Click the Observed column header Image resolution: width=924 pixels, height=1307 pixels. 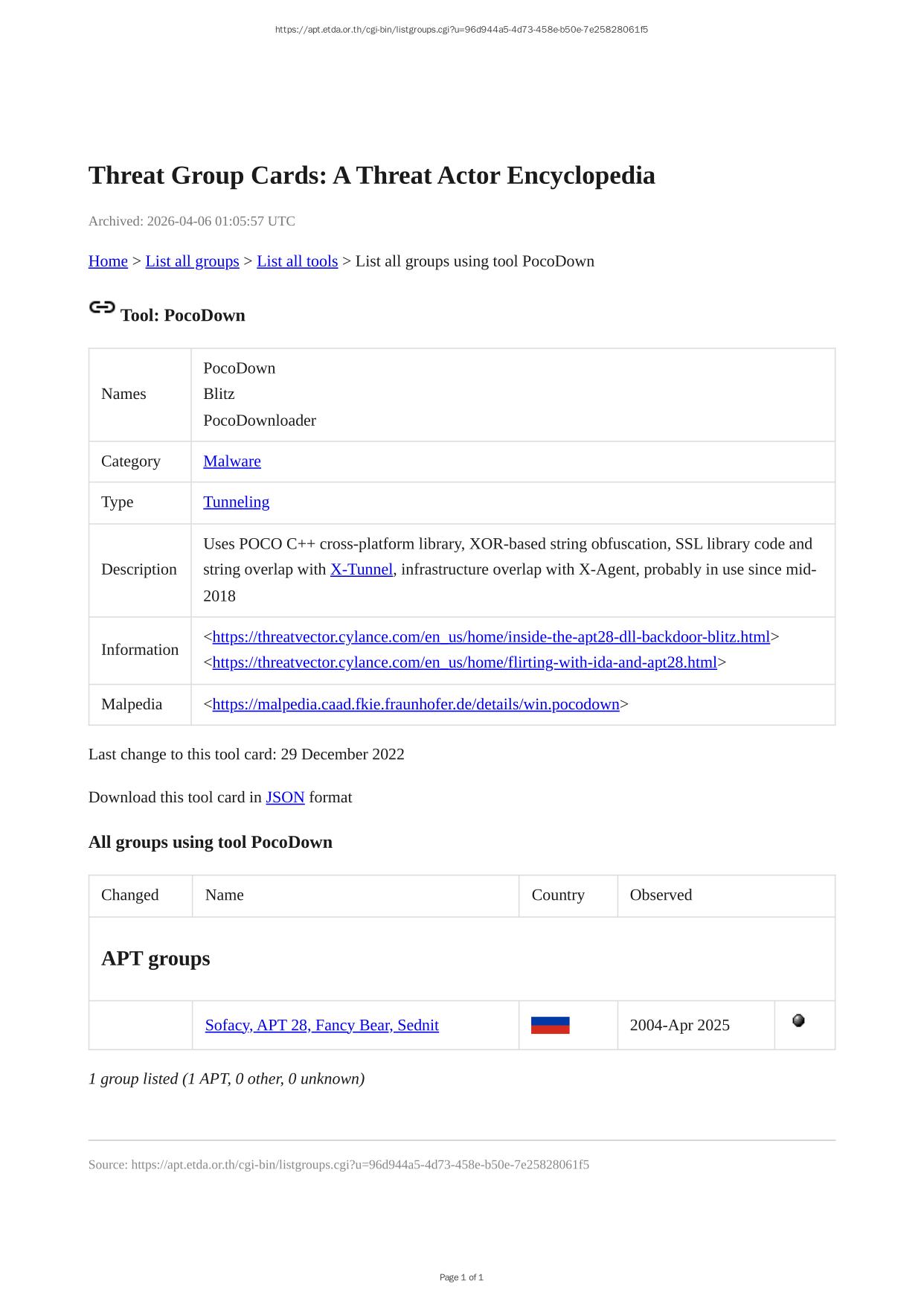click(661, 895)
